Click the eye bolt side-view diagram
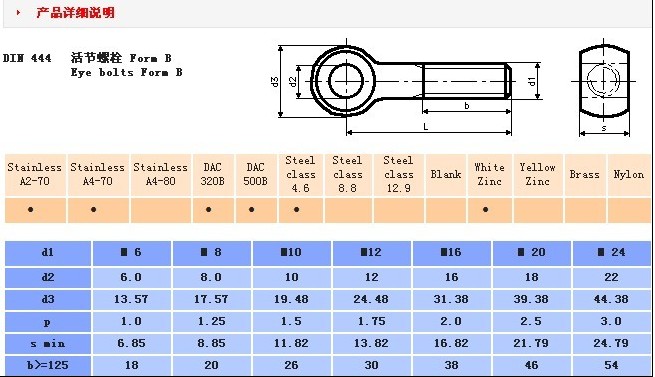 406,87
